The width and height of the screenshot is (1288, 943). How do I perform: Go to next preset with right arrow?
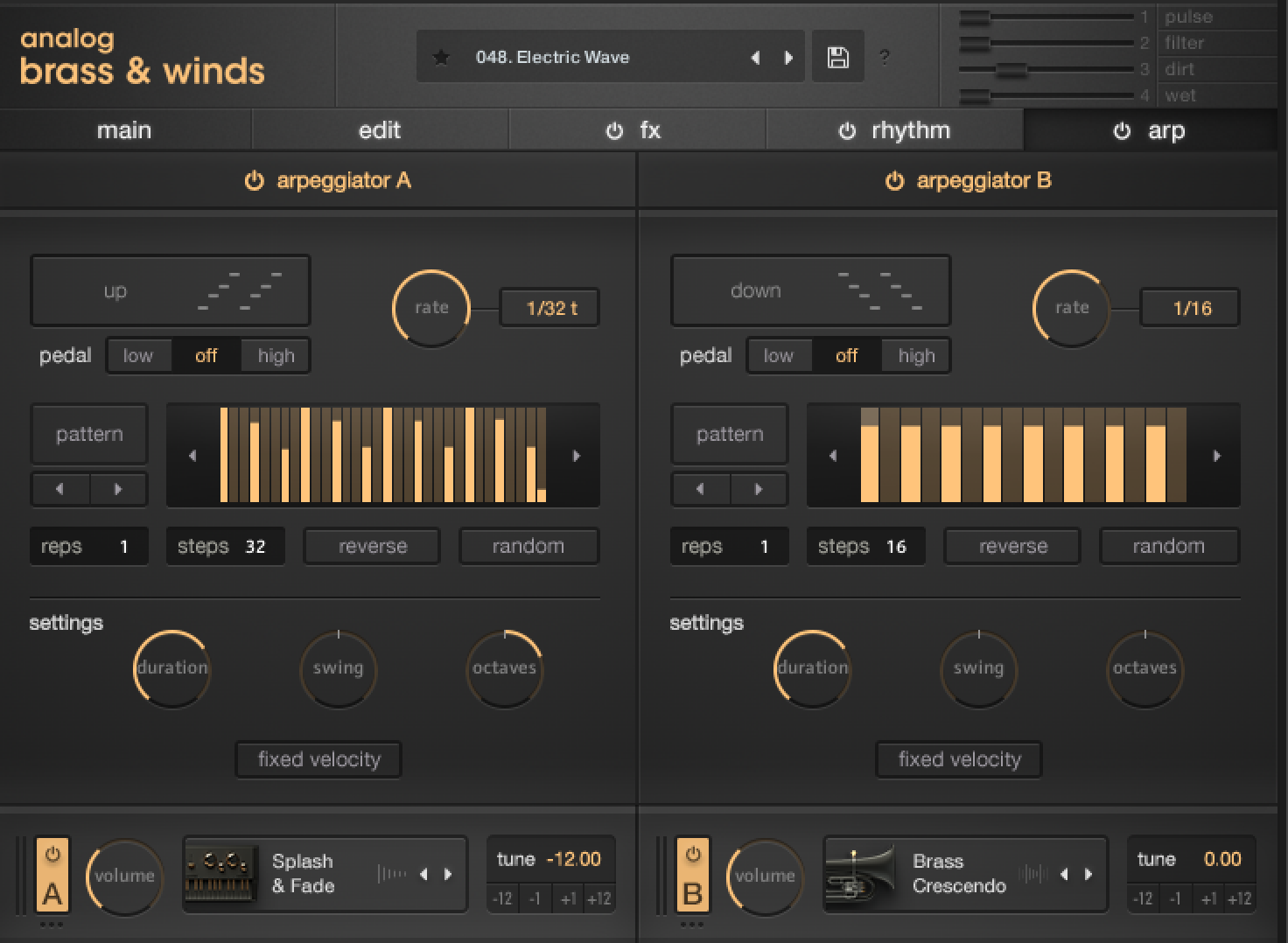(x=788, y=58)
